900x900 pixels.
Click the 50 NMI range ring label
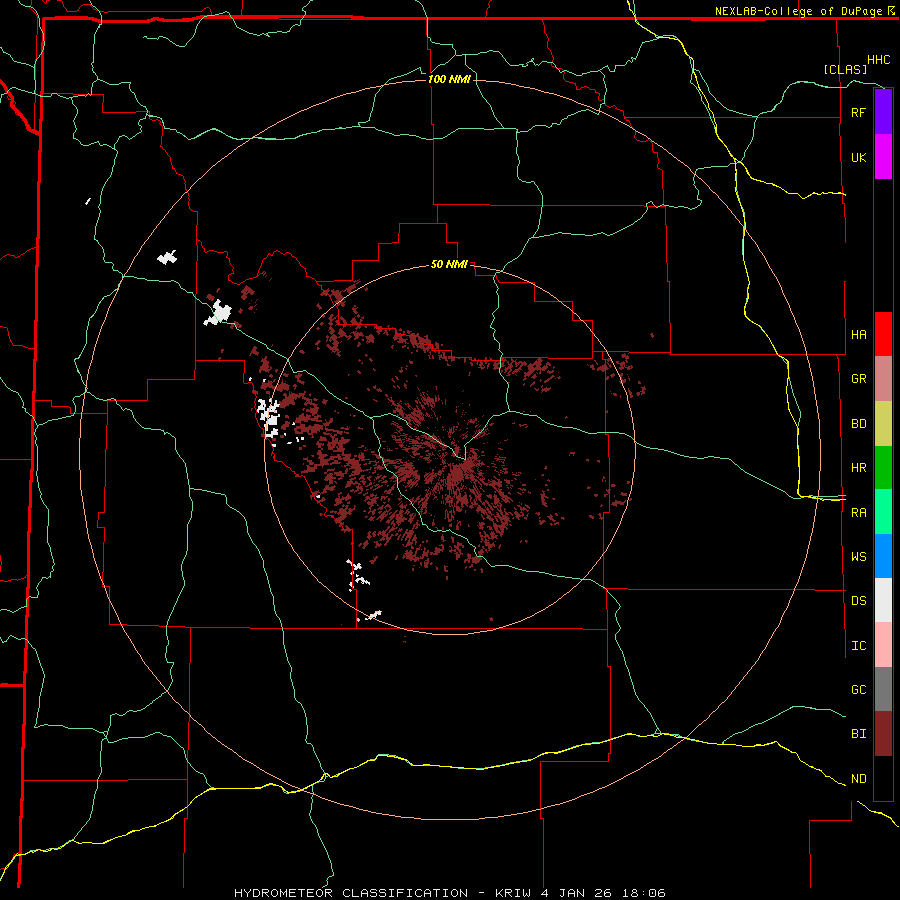pyautogui.click(x=449, y=264)
